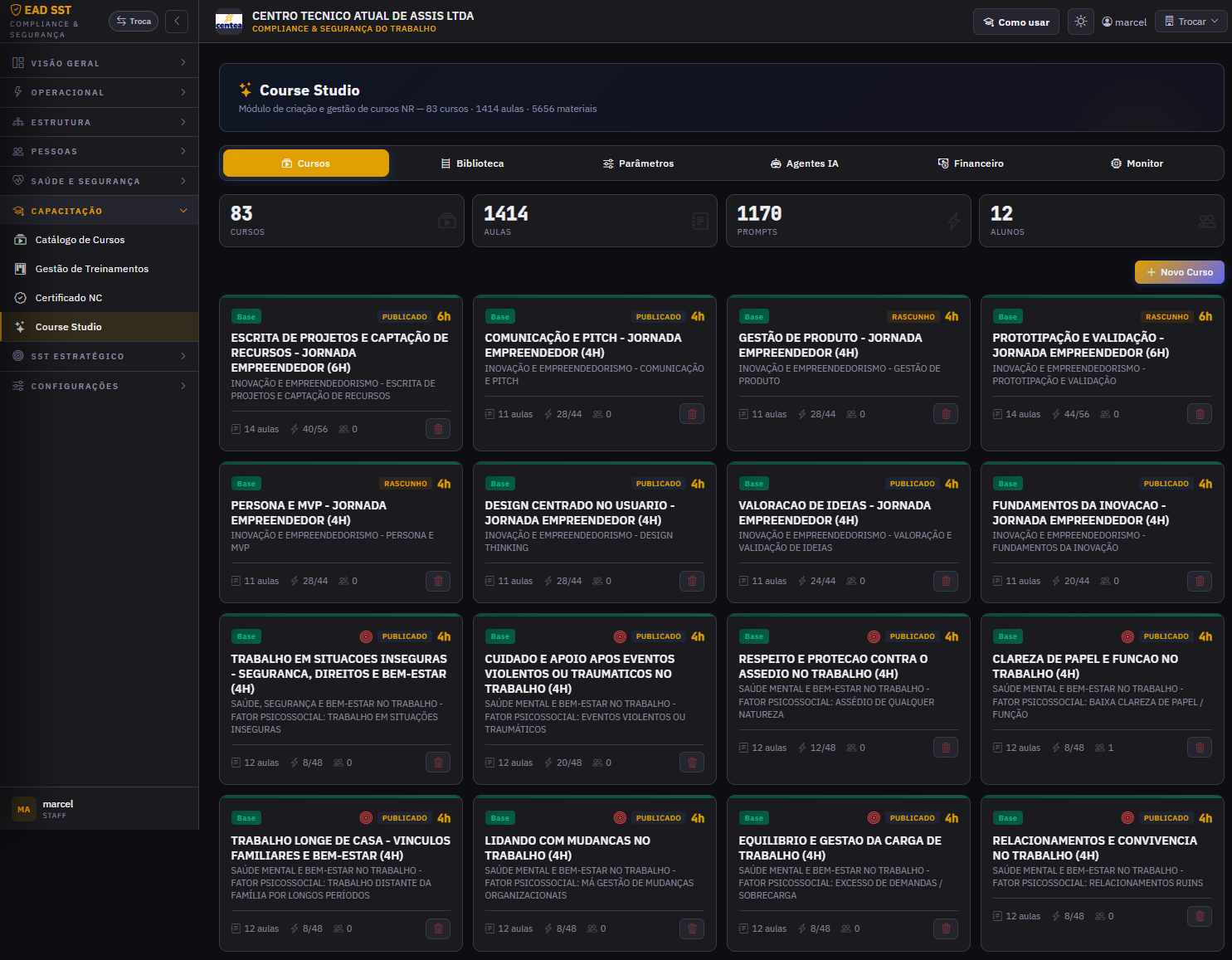Click the 1414 Aulas stat card

pos(595,221)
